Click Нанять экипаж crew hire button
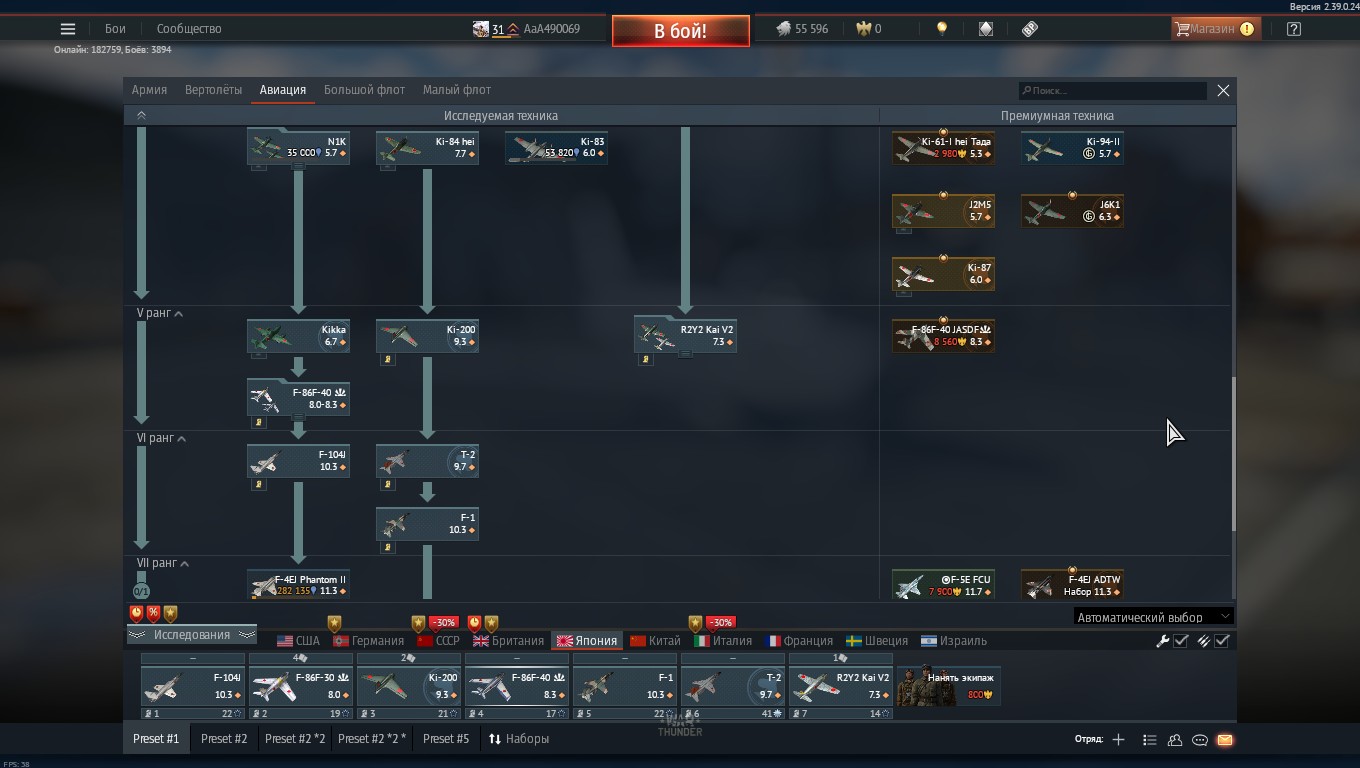Viewport: 1360px width, 768px height. 949,686
